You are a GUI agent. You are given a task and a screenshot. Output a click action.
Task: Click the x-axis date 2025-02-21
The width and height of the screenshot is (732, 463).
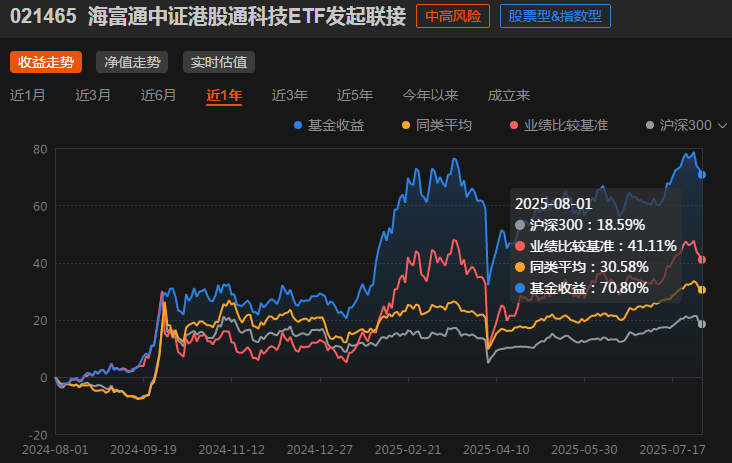(x=408, y=449)
